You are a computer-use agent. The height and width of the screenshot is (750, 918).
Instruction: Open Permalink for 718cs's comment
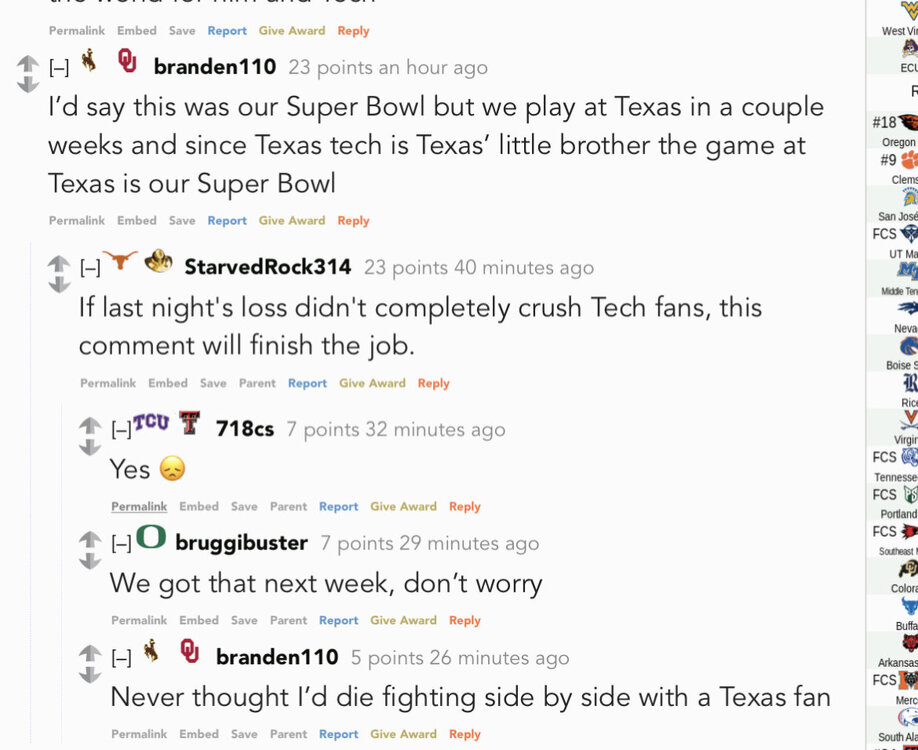[139, 507]
